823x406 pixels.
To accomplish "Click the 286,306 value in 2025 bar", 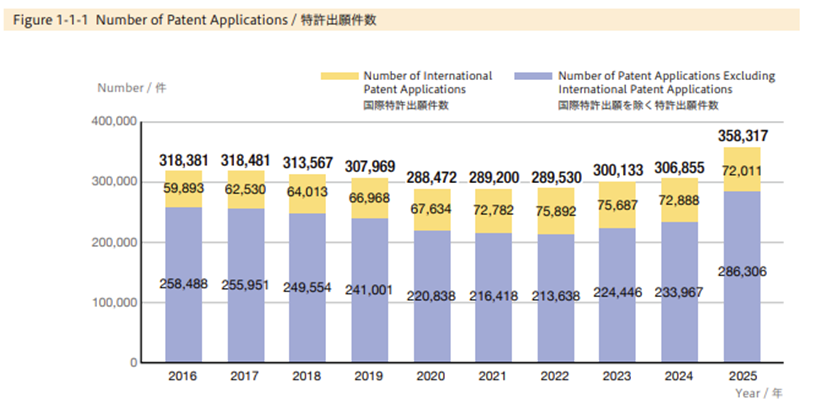I will pos(743,270).
